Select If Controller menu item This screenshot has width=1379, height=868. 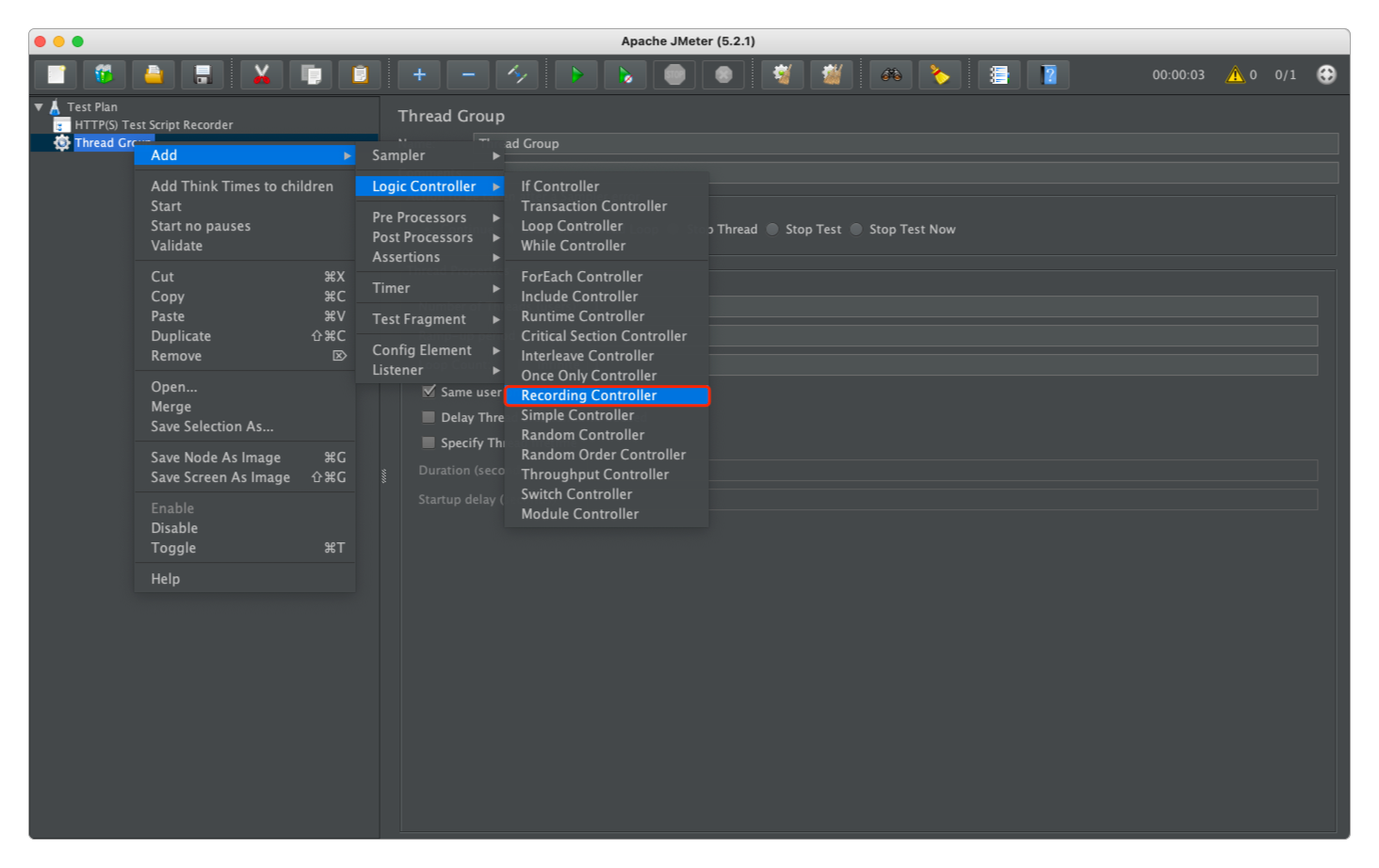click(607, 186)
